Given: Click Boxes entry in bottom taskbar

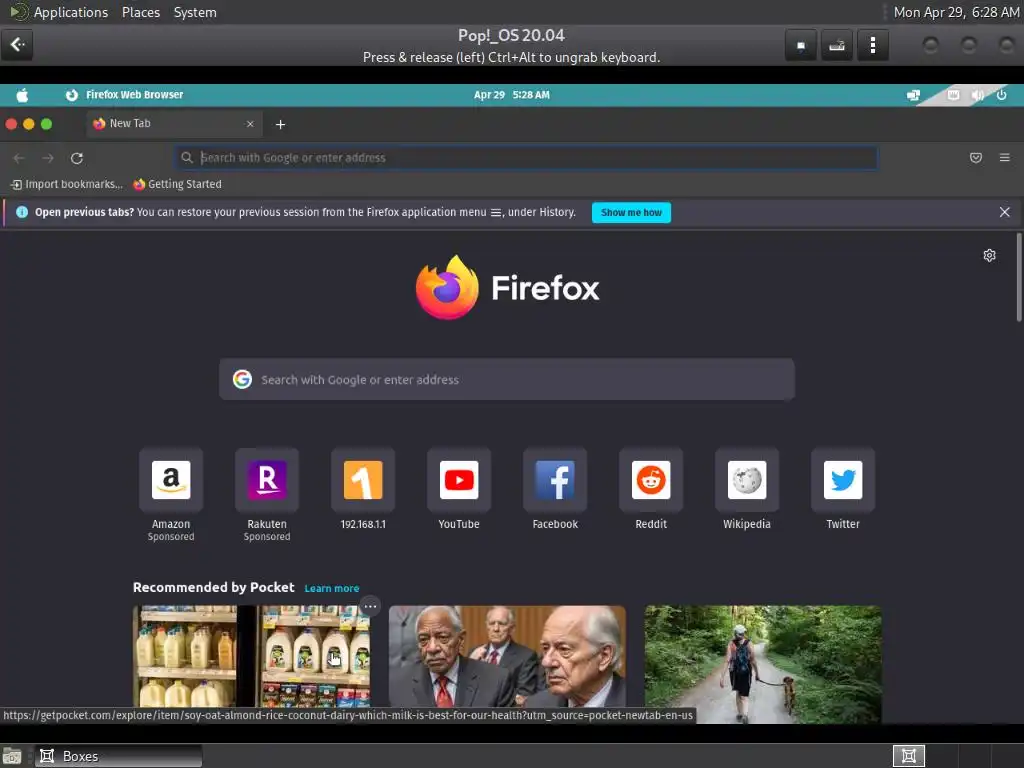Looking at the screenshot, I should [x=118, y=756].
